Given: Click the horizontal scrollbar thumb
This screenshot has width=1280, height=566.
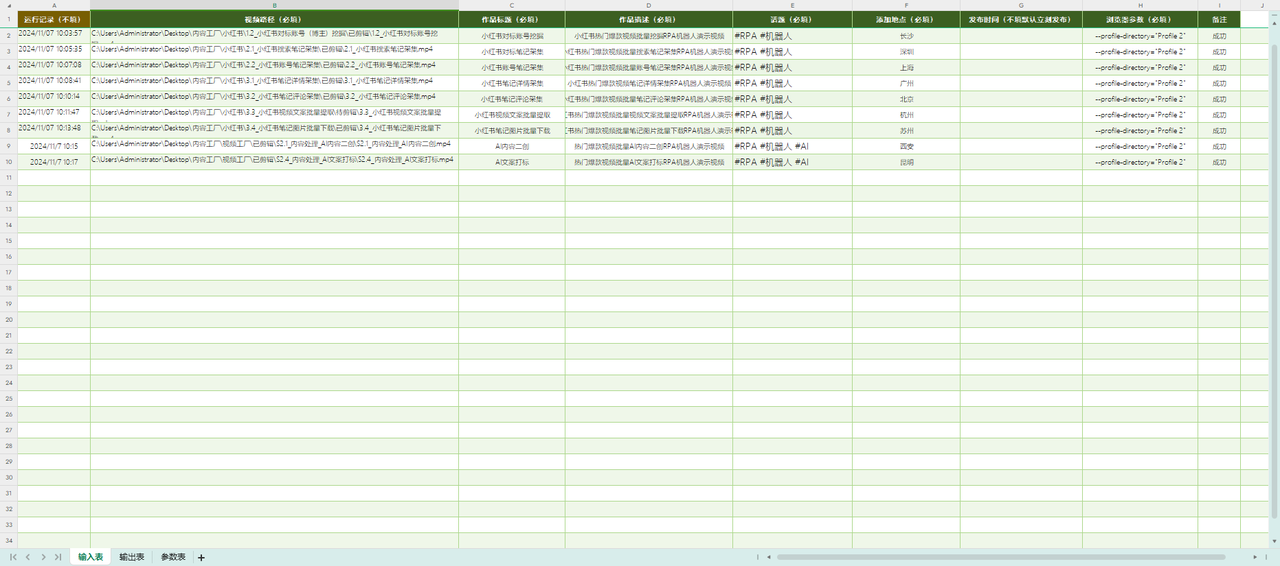Looking at the screenshot, I should (x=1000, y=557).
